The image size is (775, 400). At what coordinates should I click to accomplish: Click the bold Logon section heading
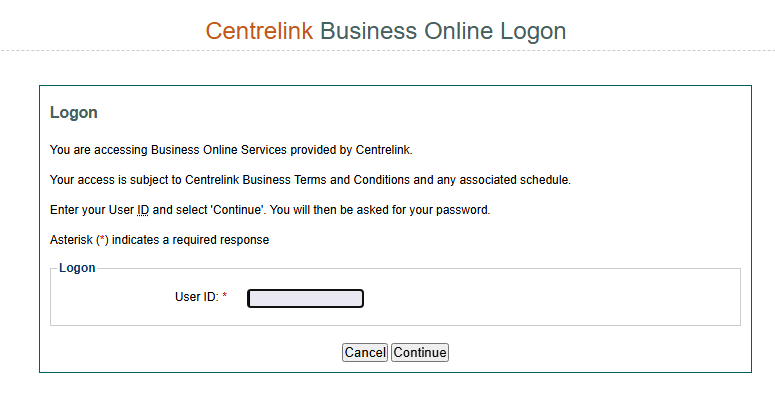click(x=74, y=113)
